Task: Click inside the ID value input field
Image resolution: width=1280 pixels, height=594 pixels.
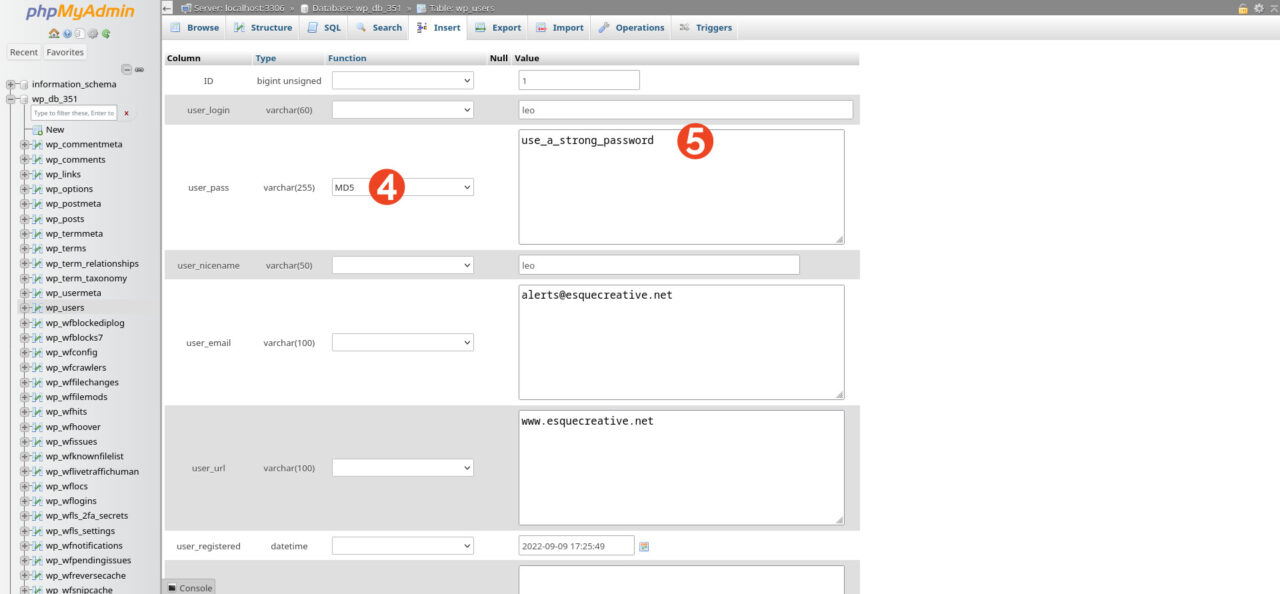Action: click(578, 79)
